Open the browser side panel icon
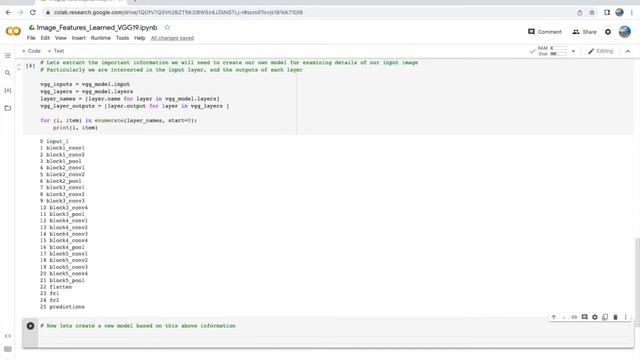Viewport: 640px width, 360px height. coord(607,12)
